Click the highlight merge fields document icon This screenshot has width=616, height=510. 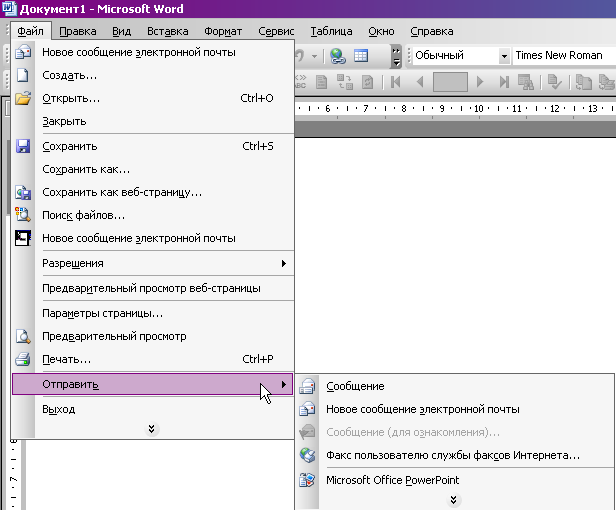(x=321, y=82)
